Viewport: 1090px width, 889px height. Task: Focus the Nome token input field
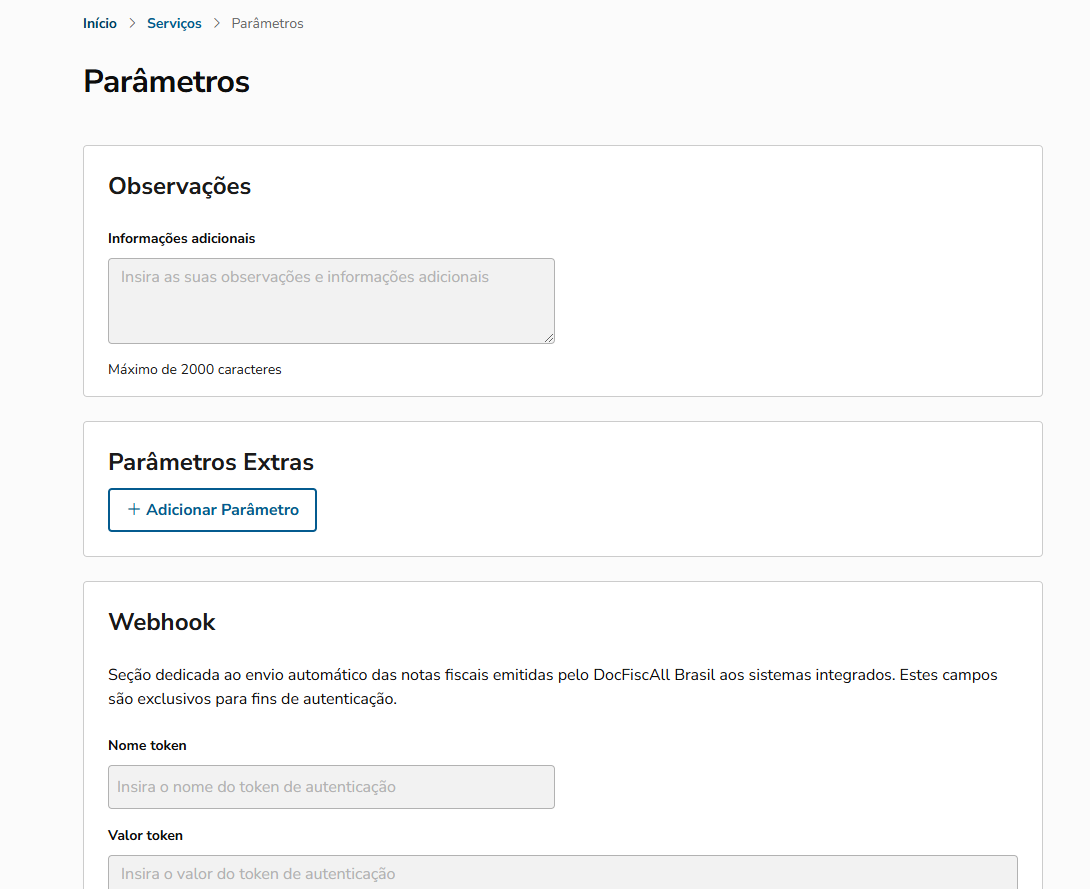[x=330, y=787]
